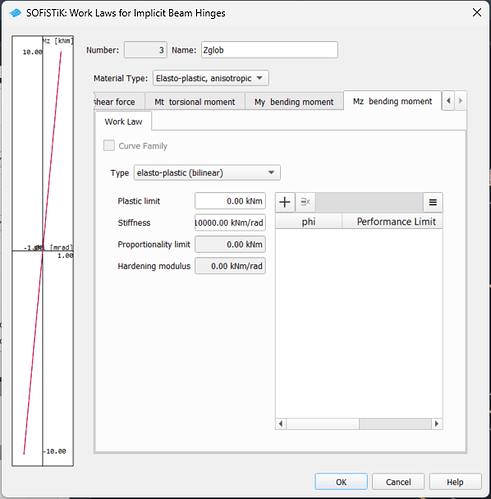Click the table scroll right arrow
The height and width of the screenshot is (499, 491).
[x=437, y=424]
